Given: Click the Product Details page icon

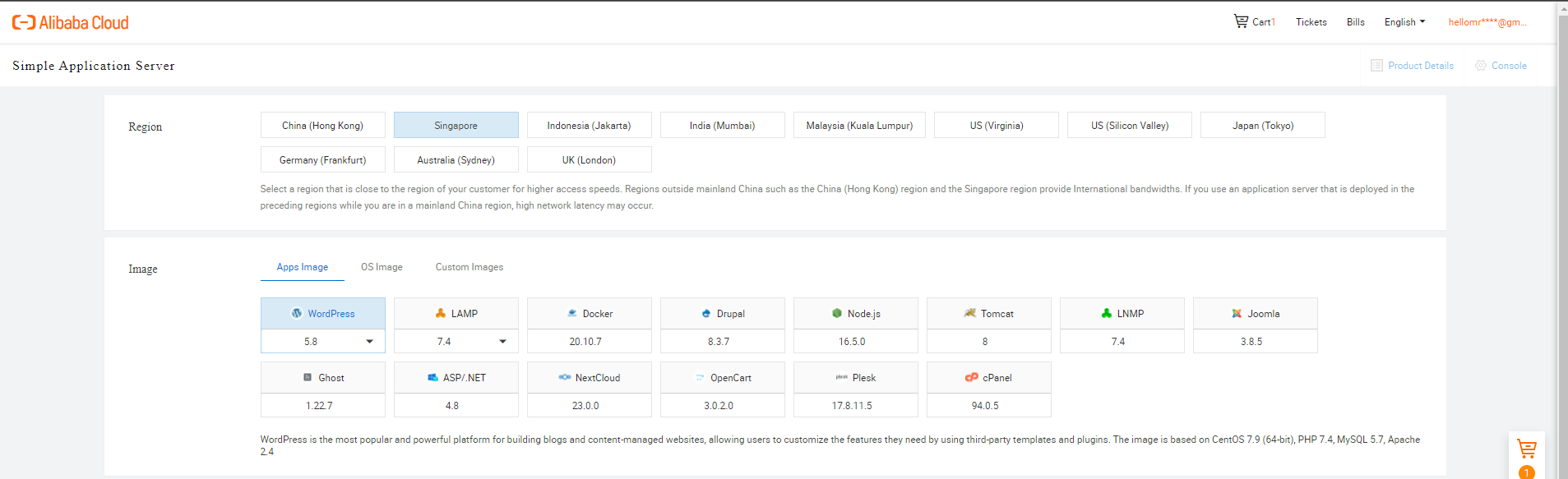Looking at the screenshot, I should pos(1376,65).
